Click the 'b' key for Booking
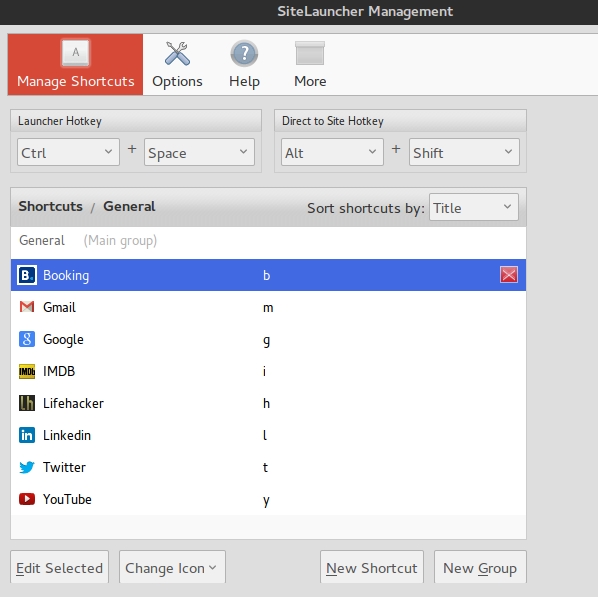Screen dimensions: 598x597 pyautogui.click(x=267, y=275)
